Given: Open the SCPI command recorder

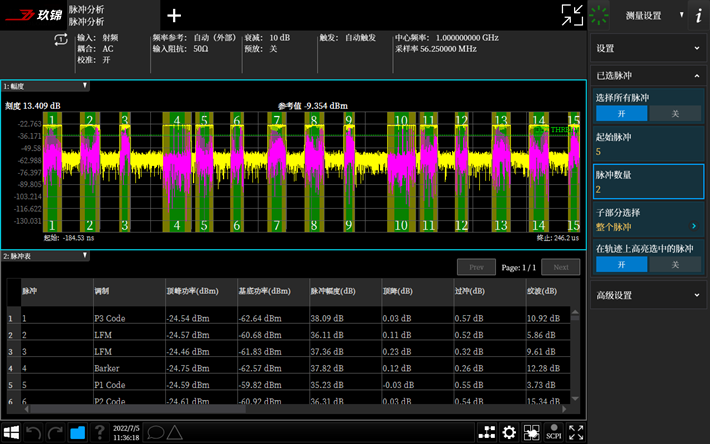Looking at the screenshot, I should pos(553,433).
